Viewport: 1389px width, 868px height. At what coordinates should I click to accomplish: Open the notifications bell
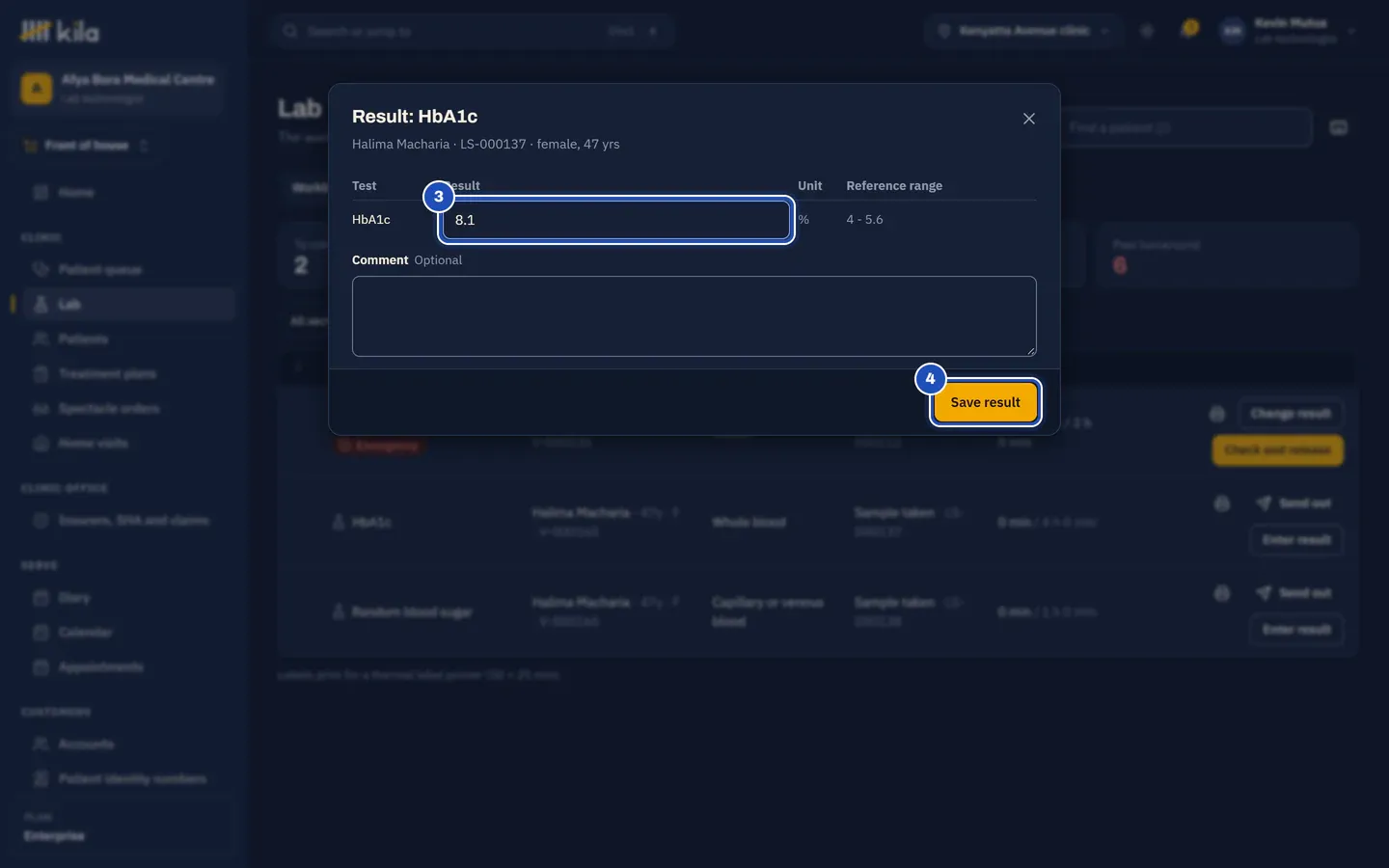[x=1187, y=31]
